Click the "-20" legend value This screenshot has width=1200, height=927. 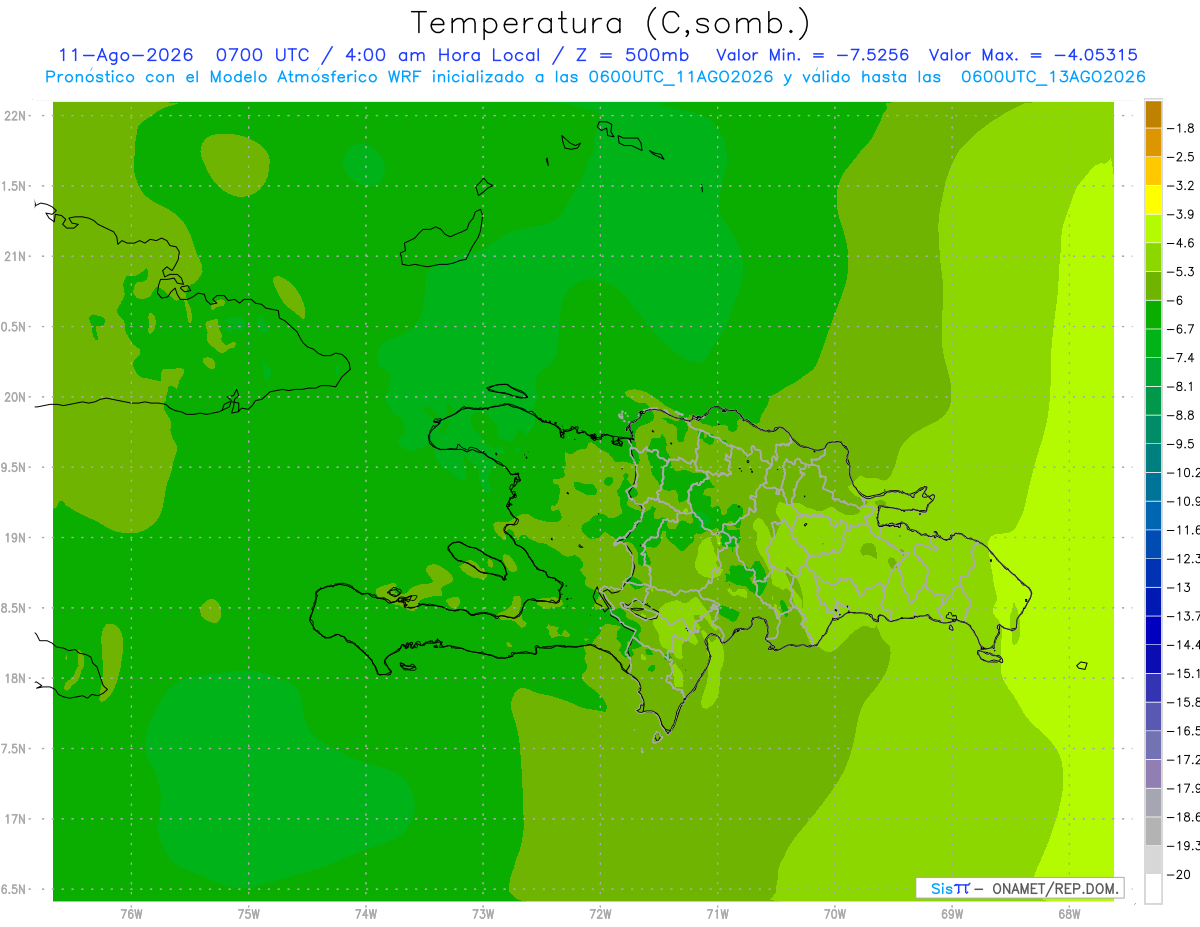1179,874
